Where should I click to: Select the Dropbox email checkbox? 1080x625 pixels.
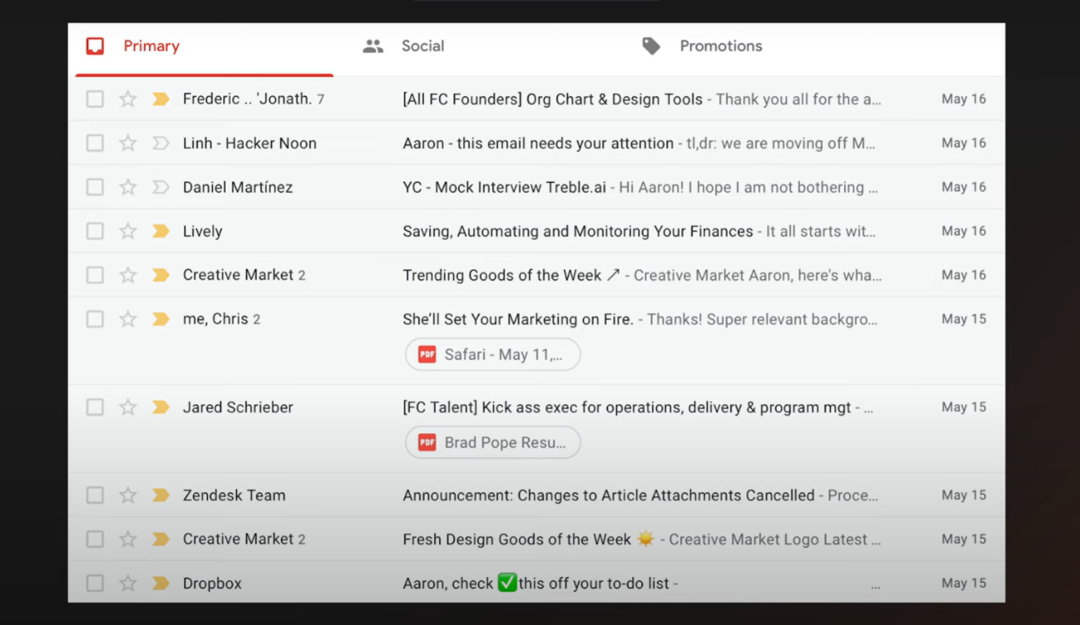pyautogui.click(x=95, y=583)
